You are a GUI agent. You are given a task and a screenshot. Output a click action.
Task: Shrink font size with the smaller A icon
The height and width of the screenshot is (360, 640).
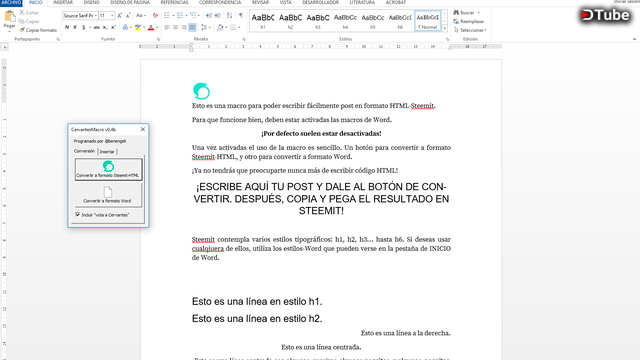(128, 16)
